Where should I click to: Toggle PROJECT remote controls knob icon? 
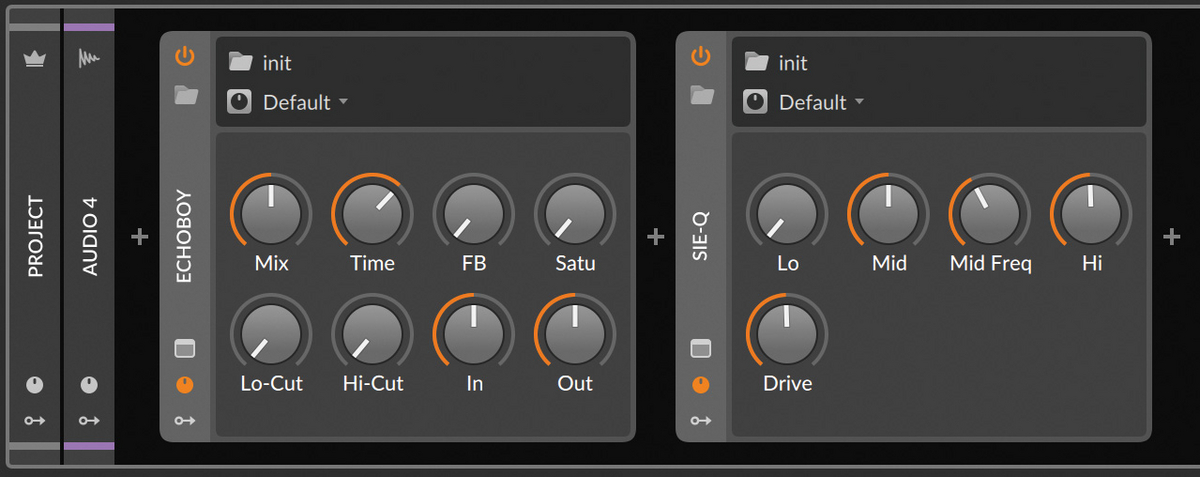click(x=36, y=385)
